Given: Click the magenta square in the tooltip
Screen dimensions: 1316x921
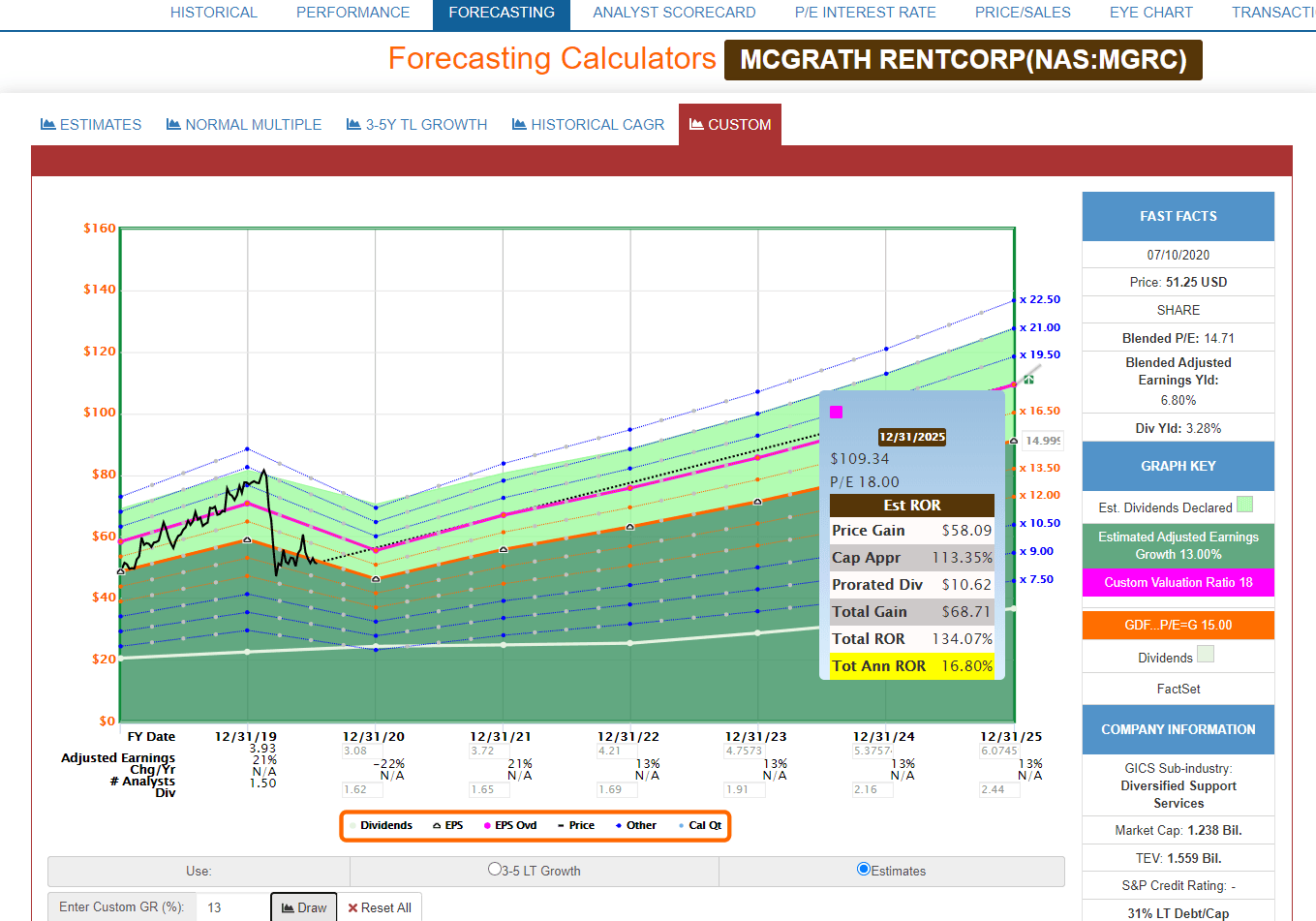Looking at the screenshot, I should [837, 412].
